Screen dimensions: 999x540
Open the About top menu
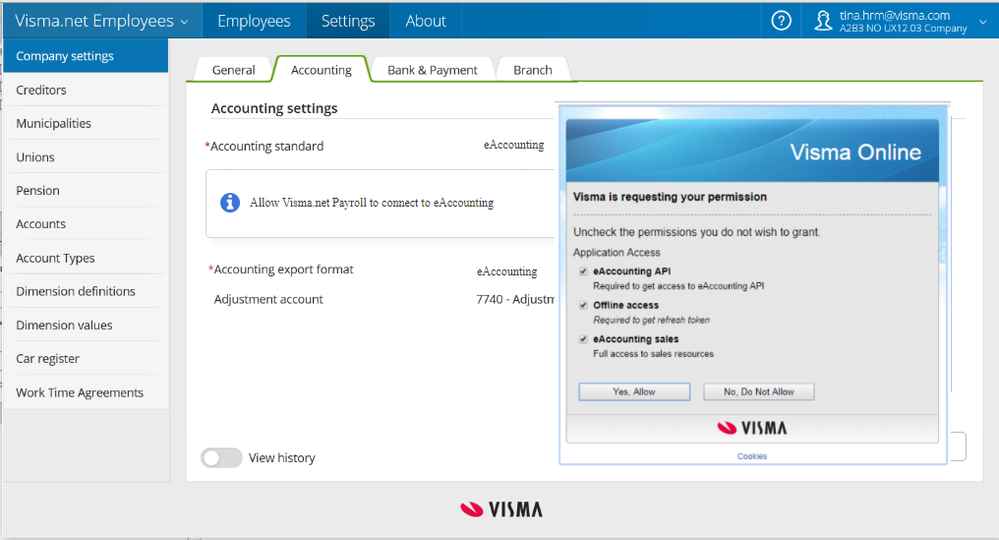coord(426,21)
